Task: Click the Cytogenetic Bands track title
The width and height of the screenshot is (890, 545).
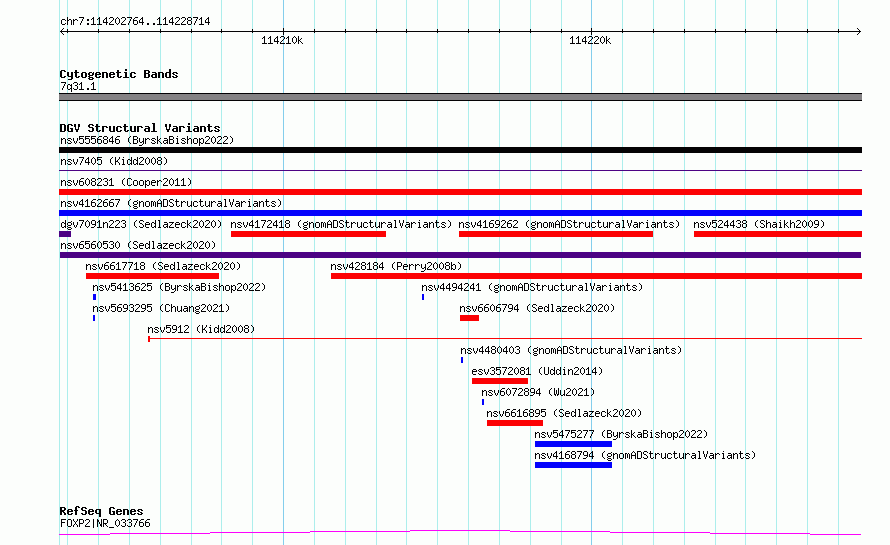Action: coord(119,74)
